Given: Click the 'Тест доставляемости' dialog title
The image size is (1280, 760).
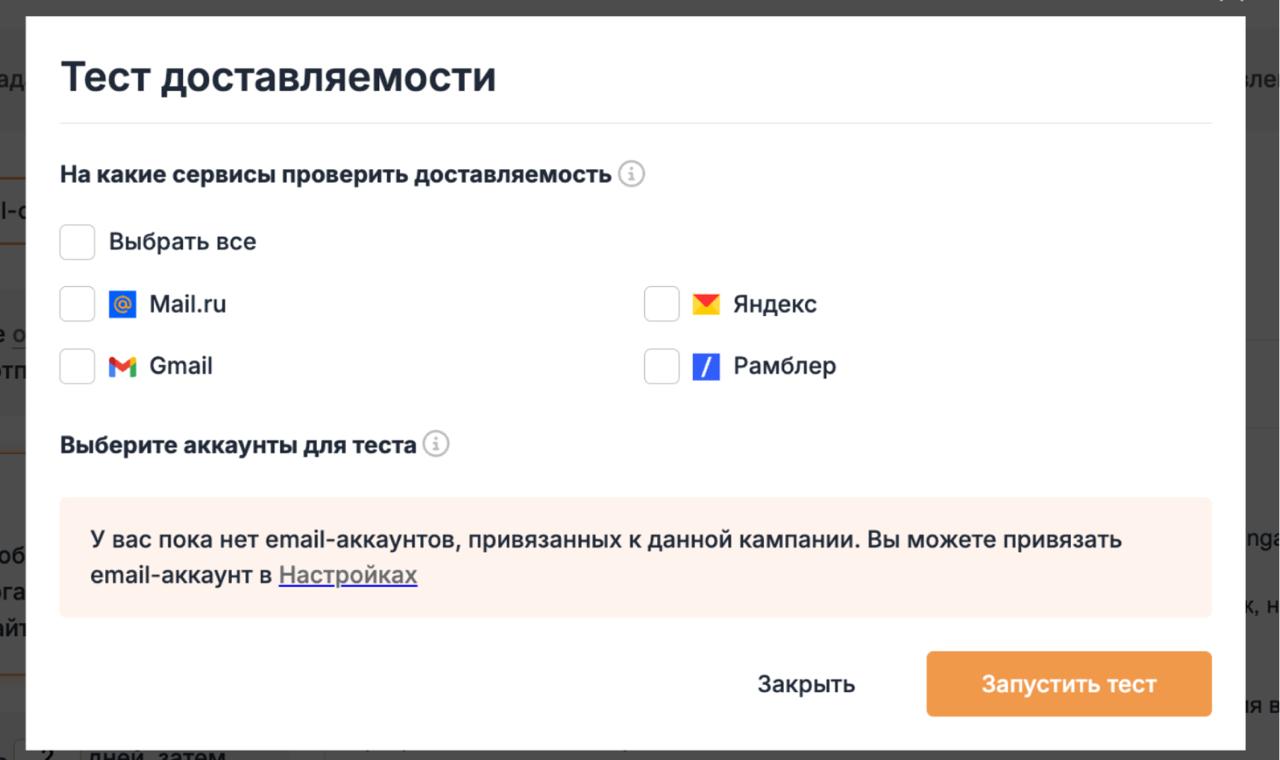Looking at the screenshot, I should [x=278, y=77].
